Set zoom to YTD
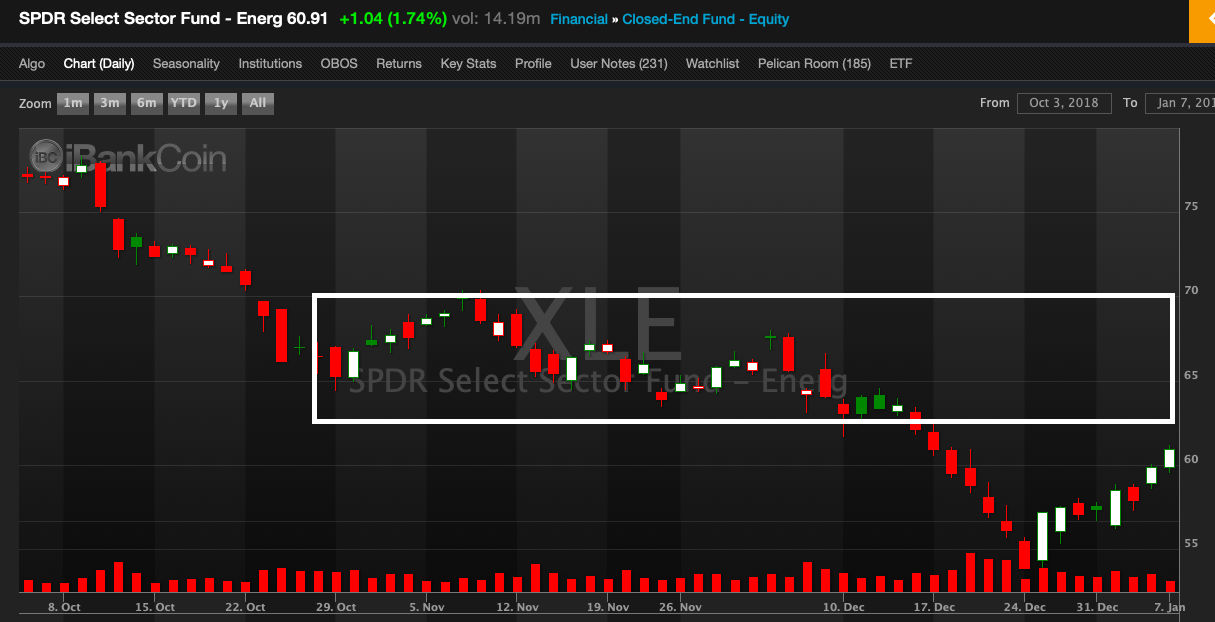The height and width of the screenshot is (622, 1215). tap(183, 103)
